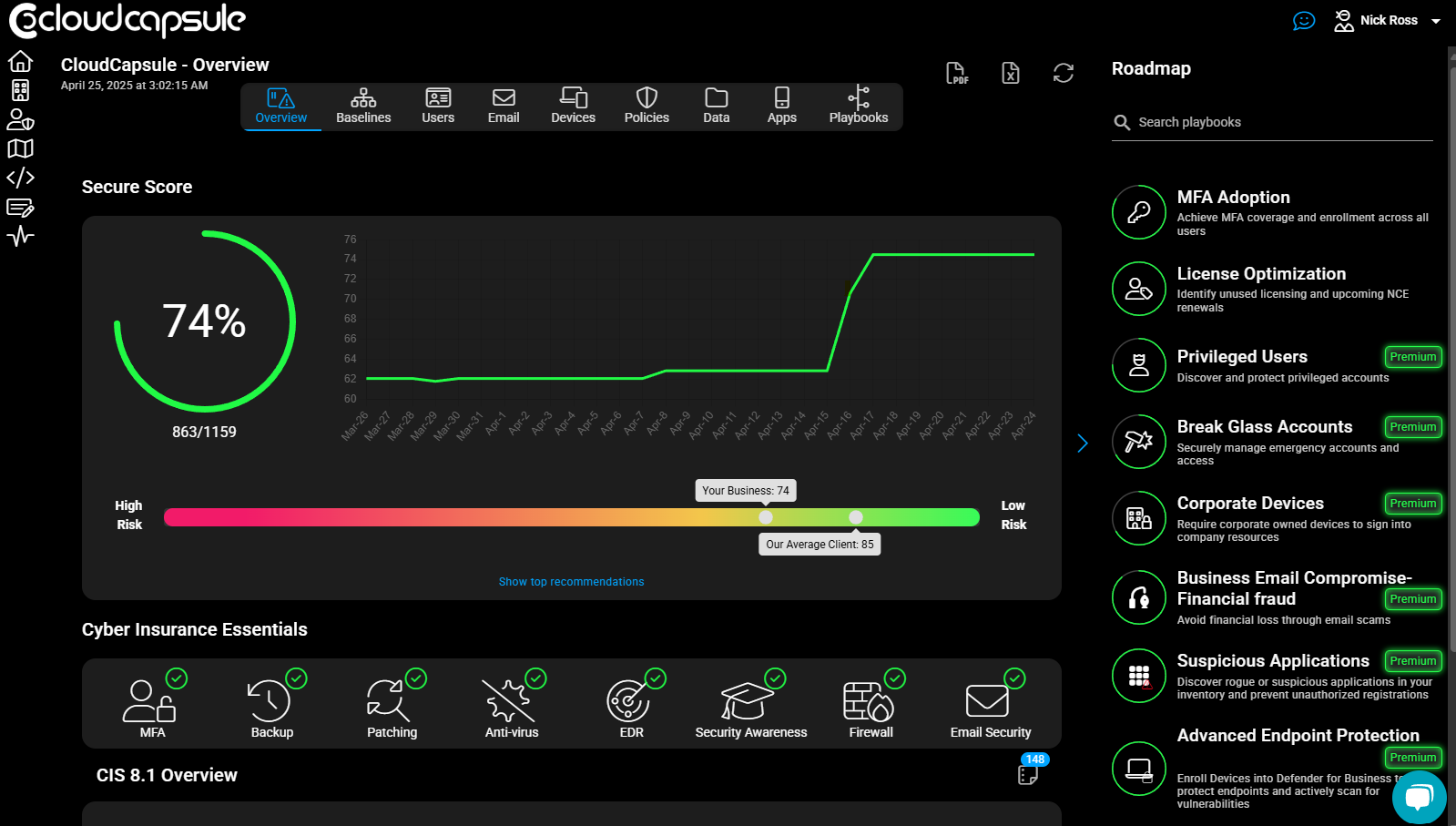
Task: Click Show top recommendations link
Action: (x=571, y=582)
